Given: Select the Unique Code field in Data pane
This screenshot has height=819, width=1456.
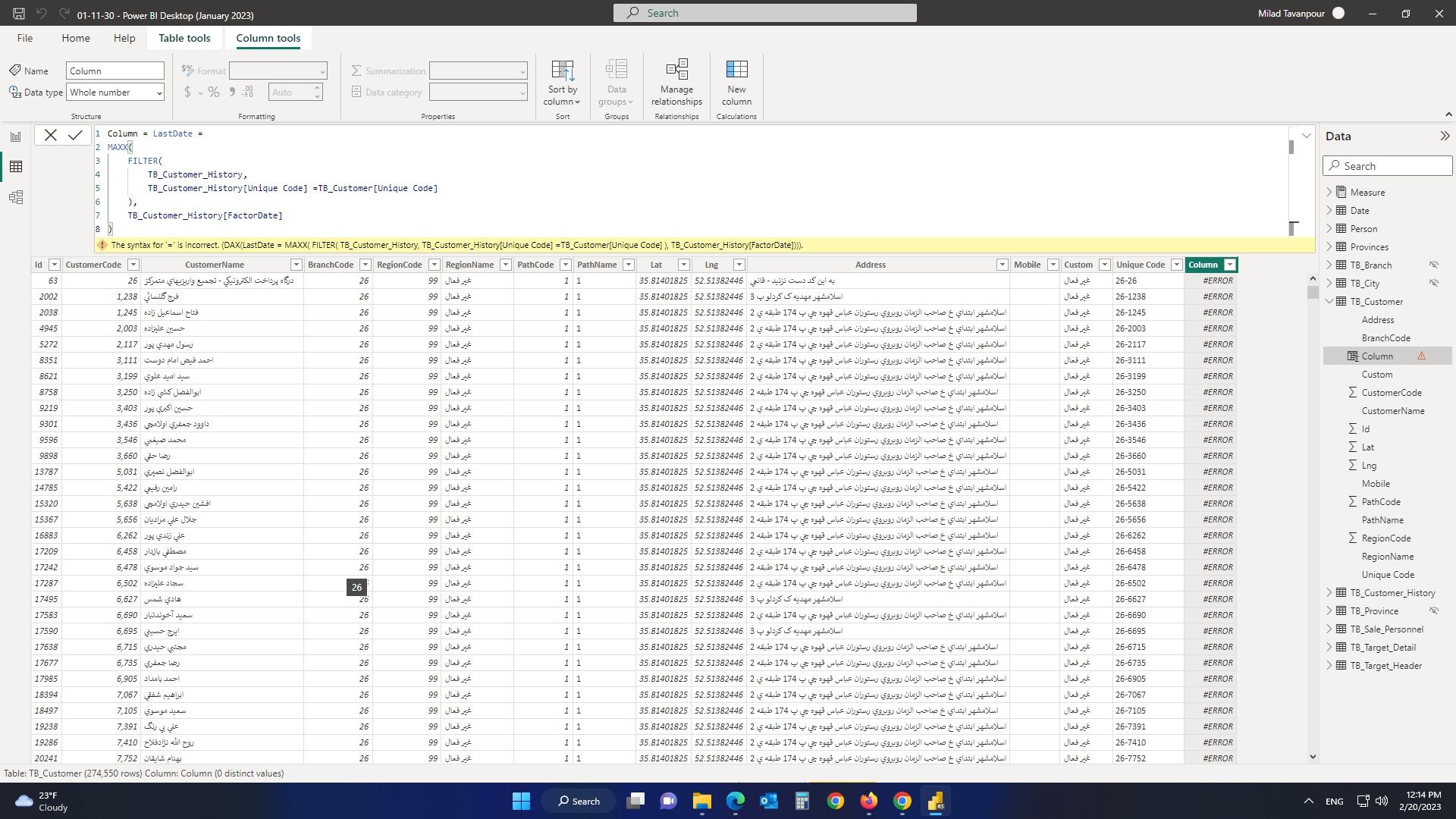Looking at the screenshot, I should tap(1388, 575).
